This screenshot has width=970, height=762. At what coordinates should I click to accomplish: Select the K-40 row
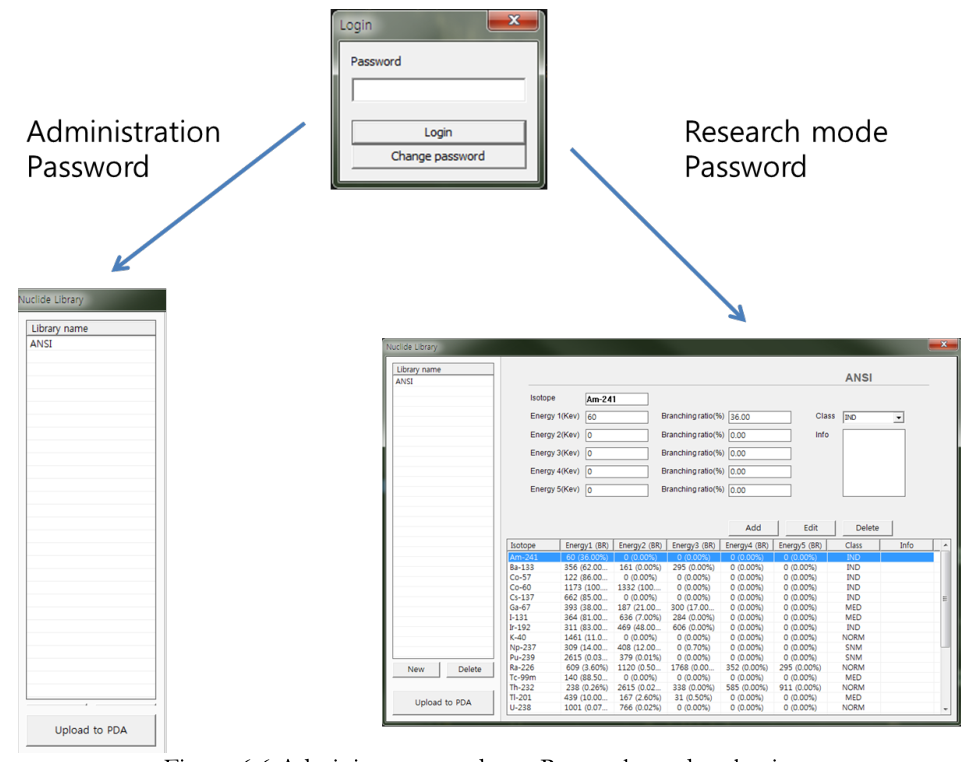[x=721, y=637]
